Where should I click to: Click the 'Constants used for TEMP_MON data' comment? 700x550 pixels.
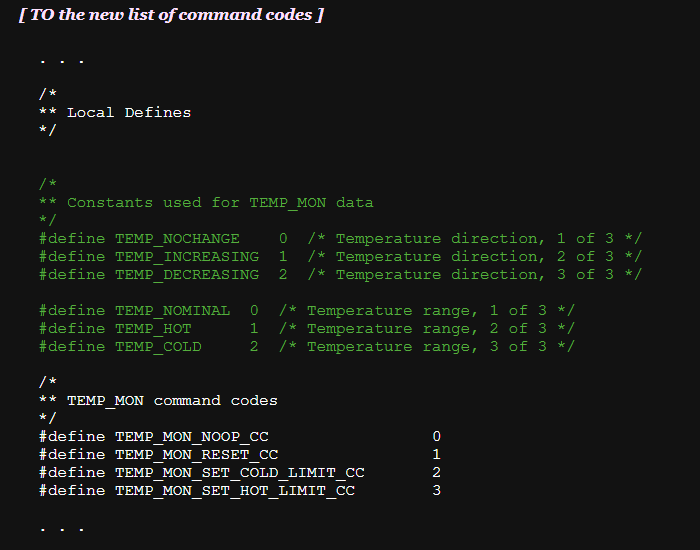[220, 203]
